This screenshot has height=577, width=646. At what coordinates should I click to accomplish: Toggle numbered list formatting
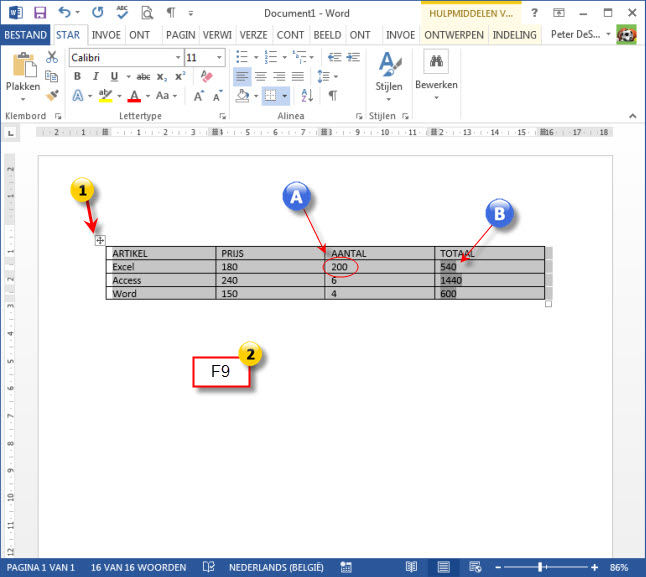(x=271, y=57)
